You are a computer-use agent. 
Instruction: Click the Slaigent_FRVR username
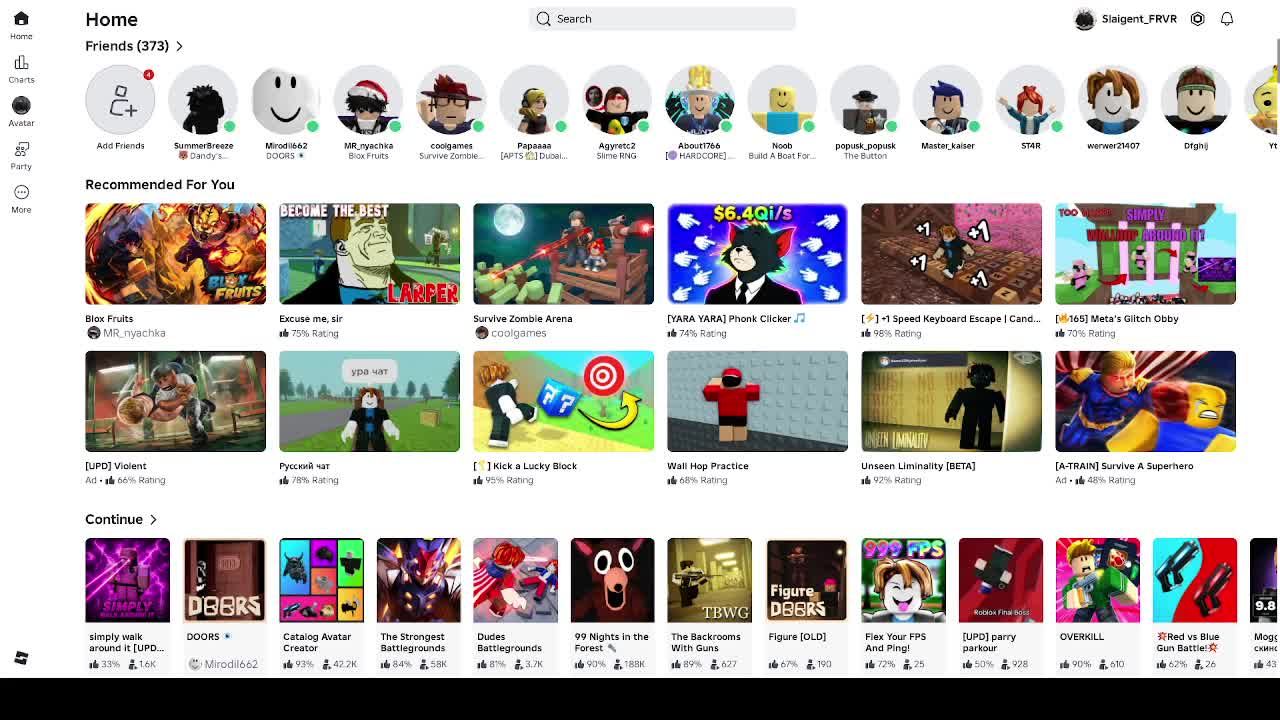[x=1139, y=19]
